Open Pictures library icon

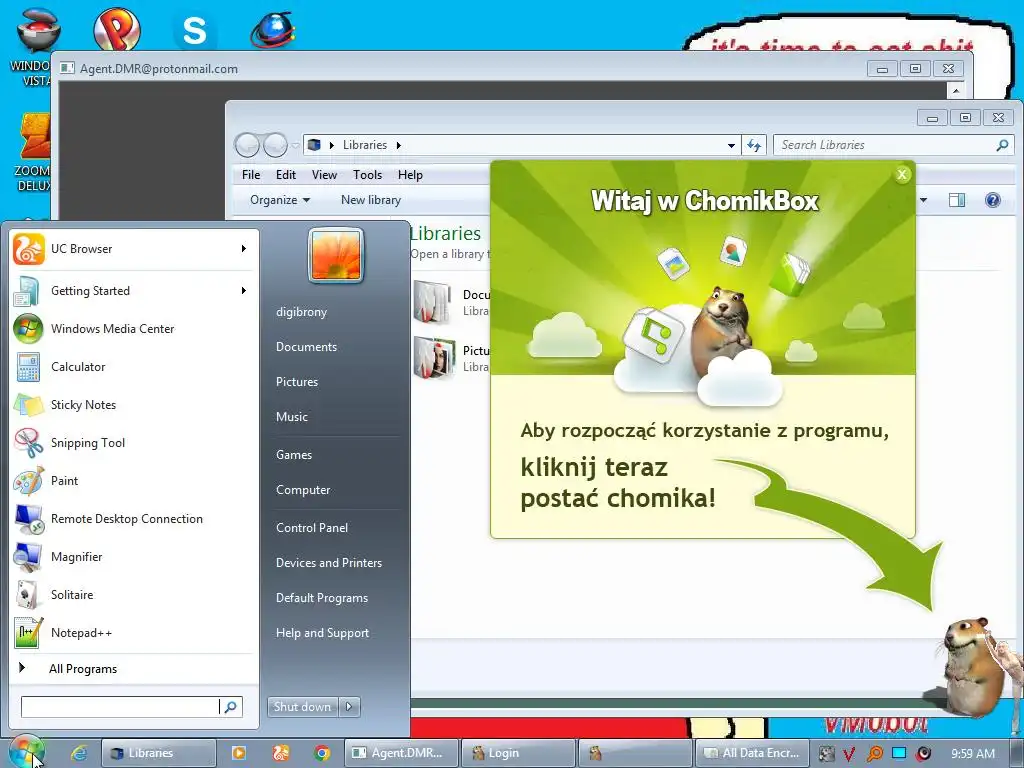pyautogui.click(x=433, y=357)
